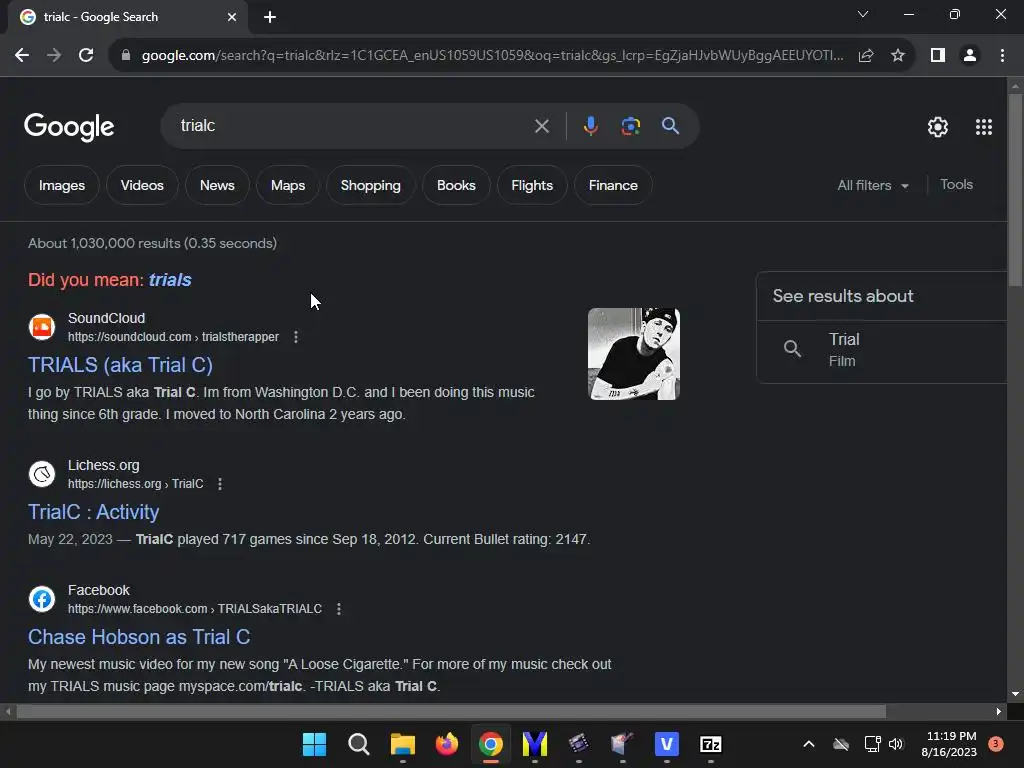Clear the search box text

click(541, 126)
